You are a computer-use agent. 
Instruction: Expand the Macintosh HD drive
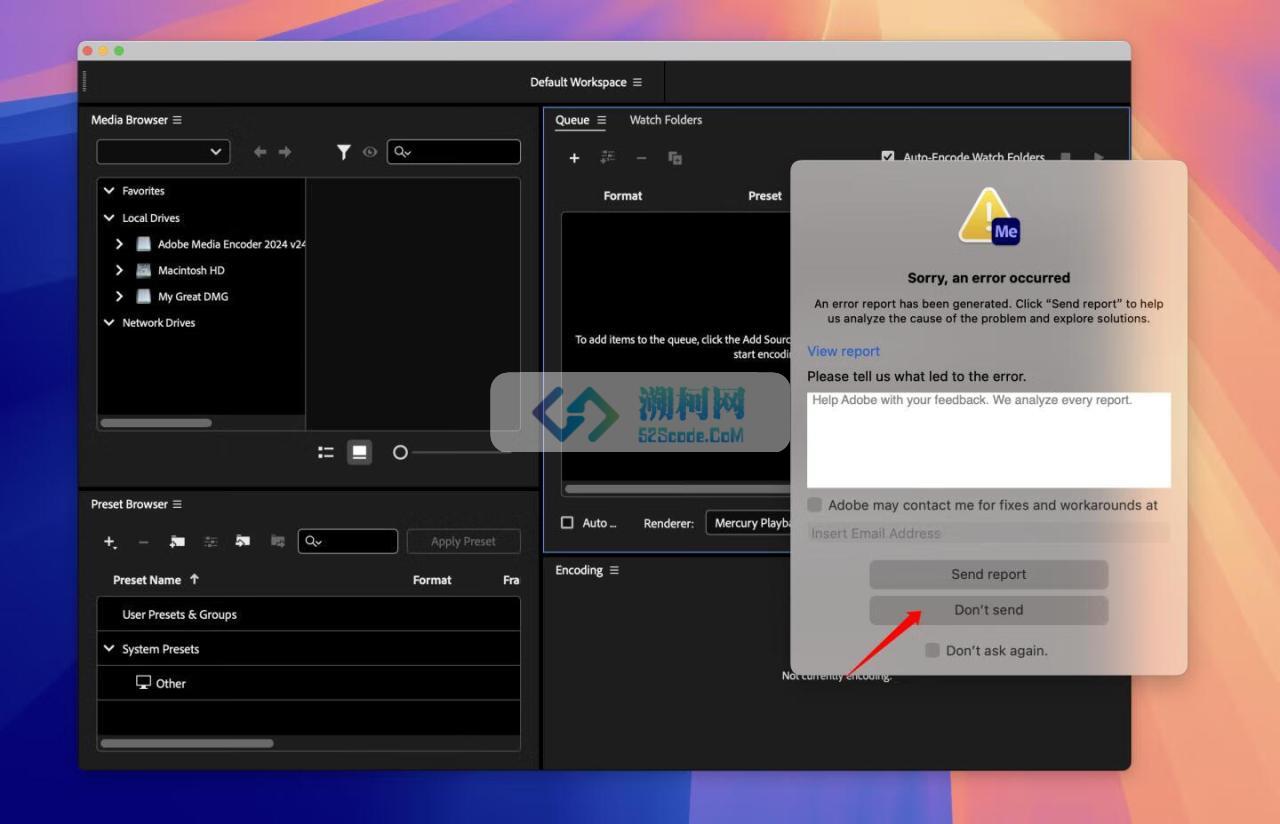coord(119,270)
